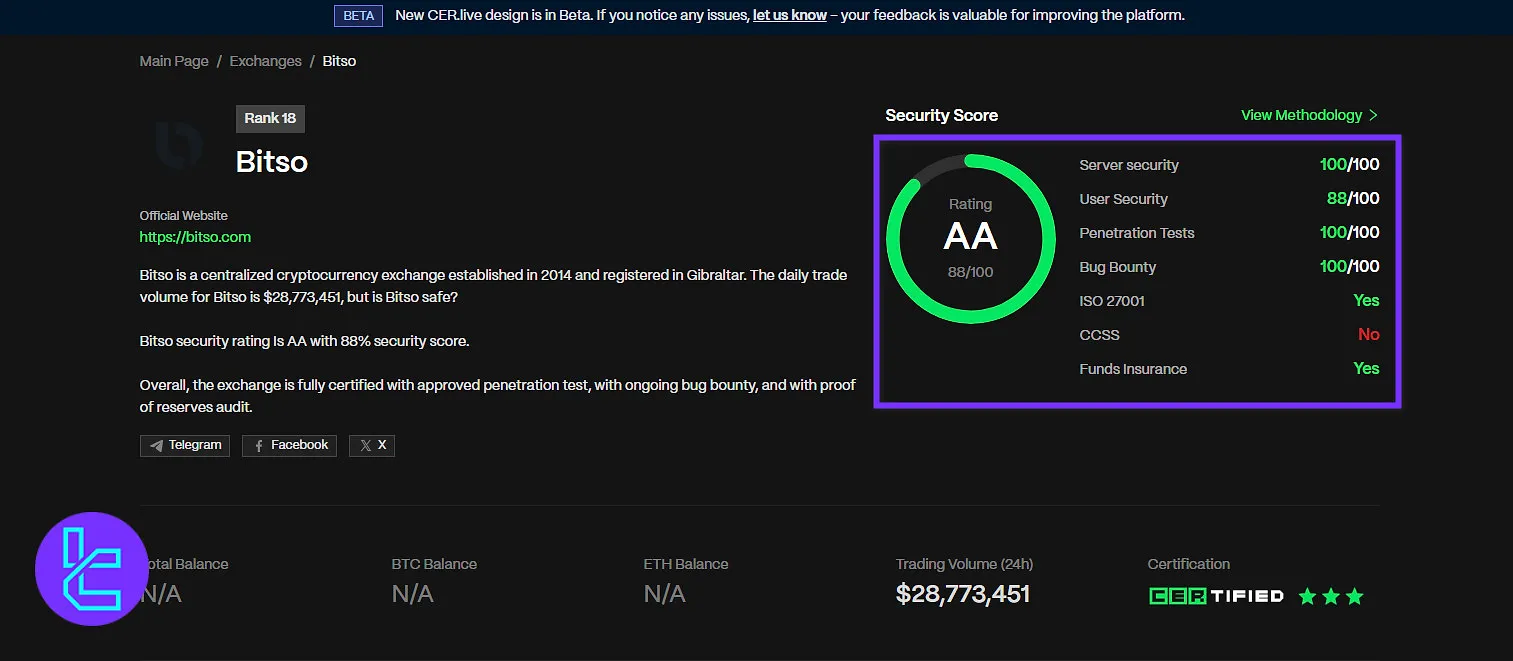
Task: Click the BETA badge in banner
Action: [358, 15]
